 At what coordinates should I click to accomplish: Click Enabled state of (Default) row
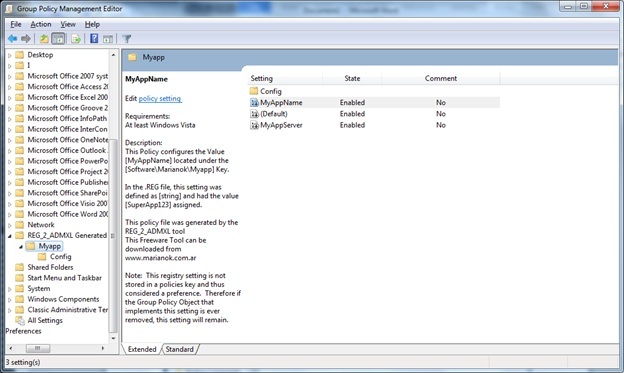click(352, 114)
